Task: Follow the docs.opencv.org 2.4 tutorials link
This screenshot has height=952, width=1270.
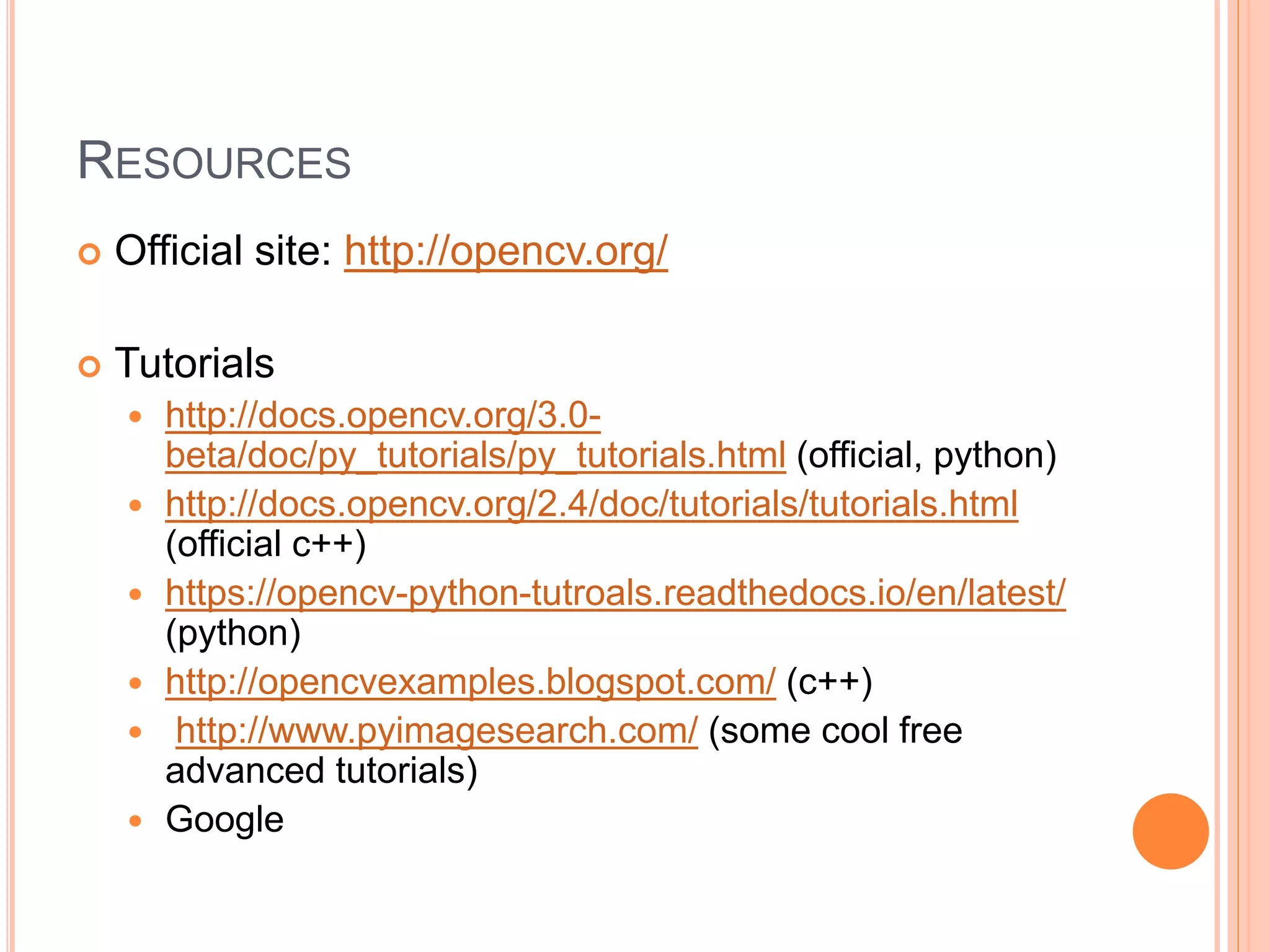Action: pyautogui.click(x=591, y=503)
